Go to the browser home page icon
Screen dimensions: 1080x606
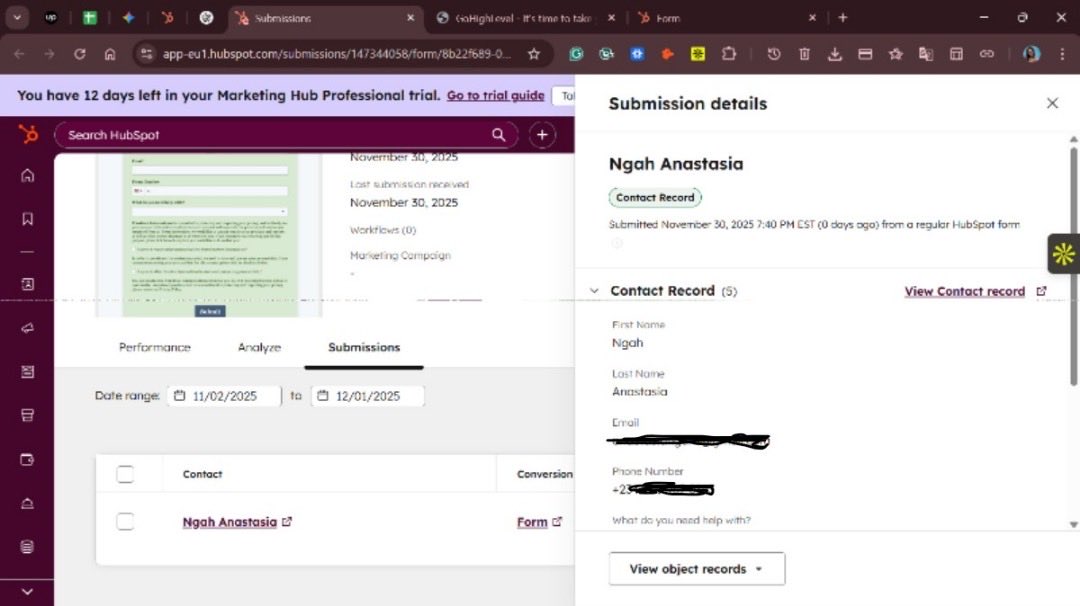[x=110, y=54]
